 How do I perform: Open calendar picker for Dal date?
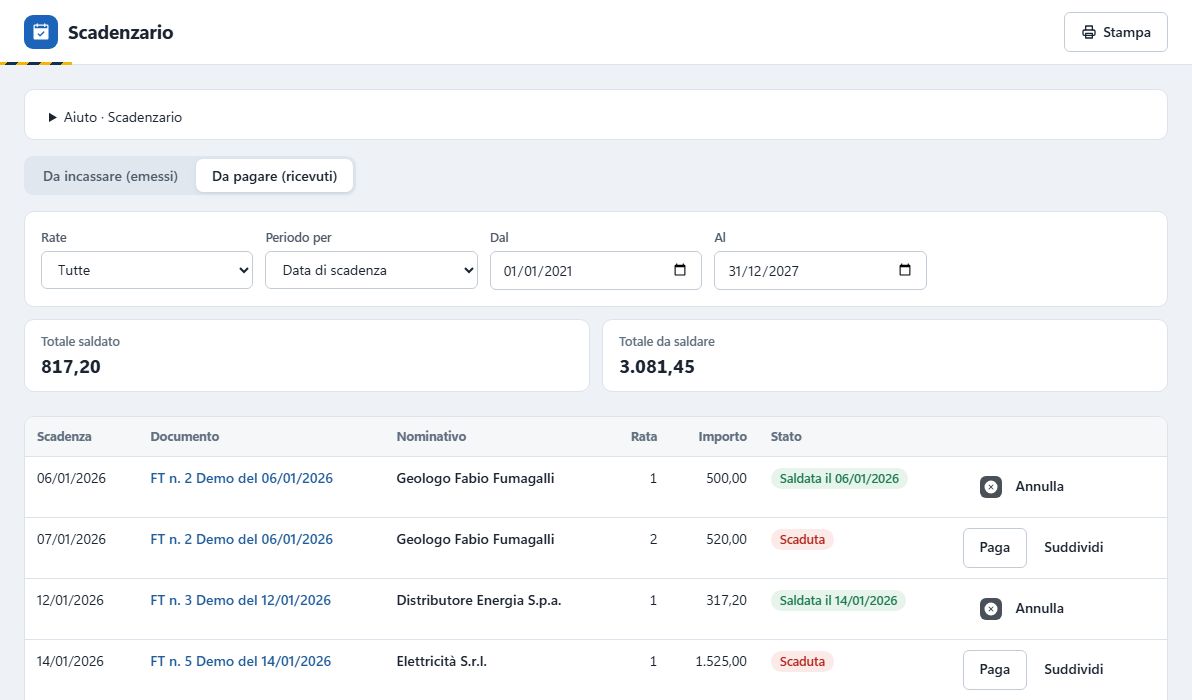coord(680,270)
